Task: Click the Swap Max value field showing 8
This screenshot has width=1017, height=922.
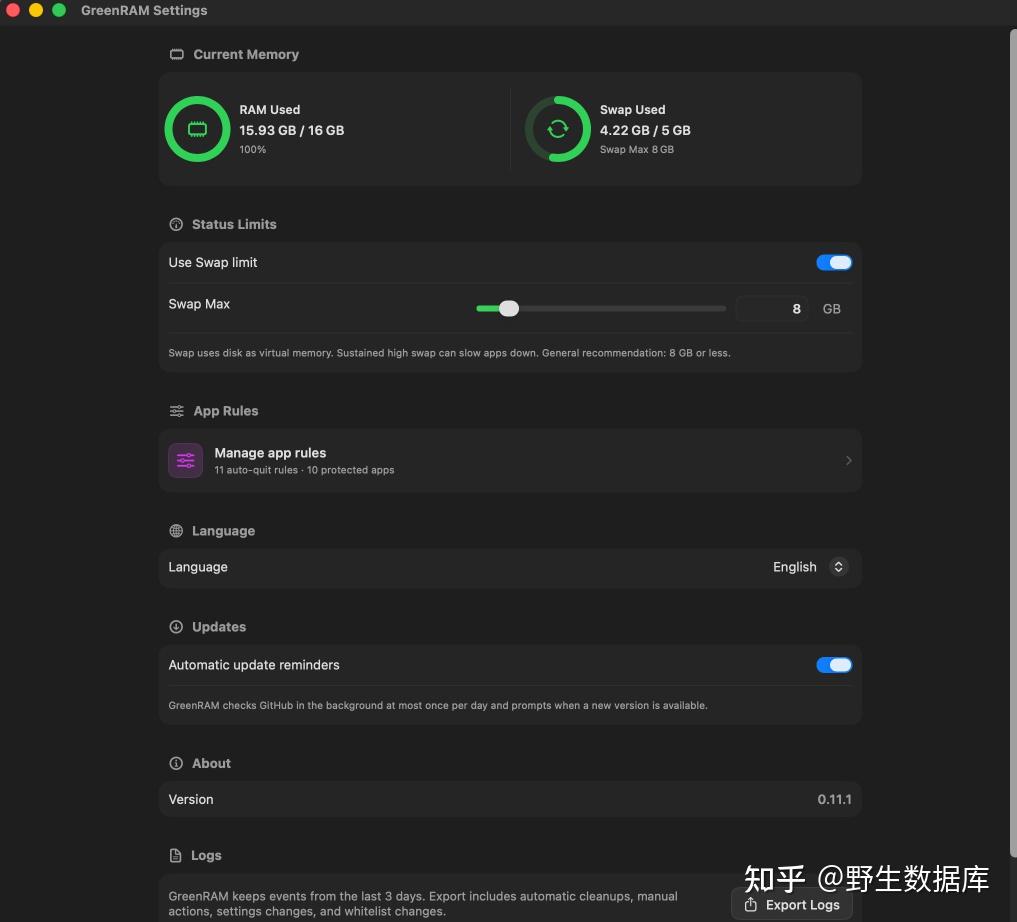Action: pos(772,309)
